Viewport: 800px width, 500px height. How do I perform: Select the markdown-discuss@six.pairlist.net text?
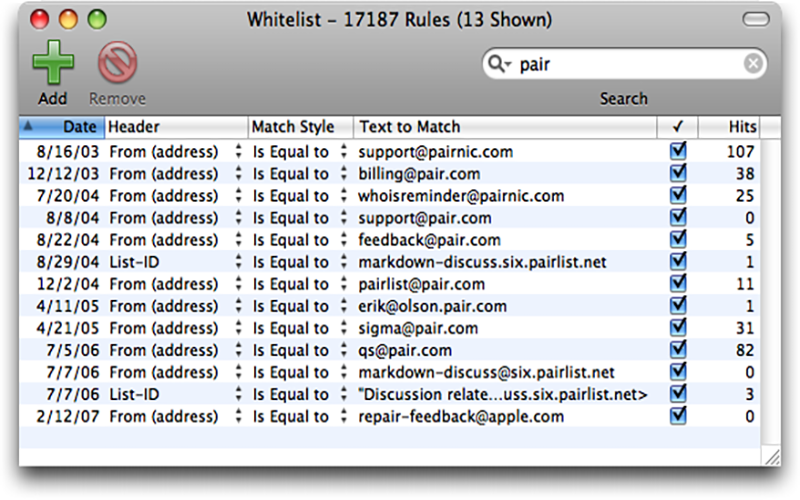(486, 372)
